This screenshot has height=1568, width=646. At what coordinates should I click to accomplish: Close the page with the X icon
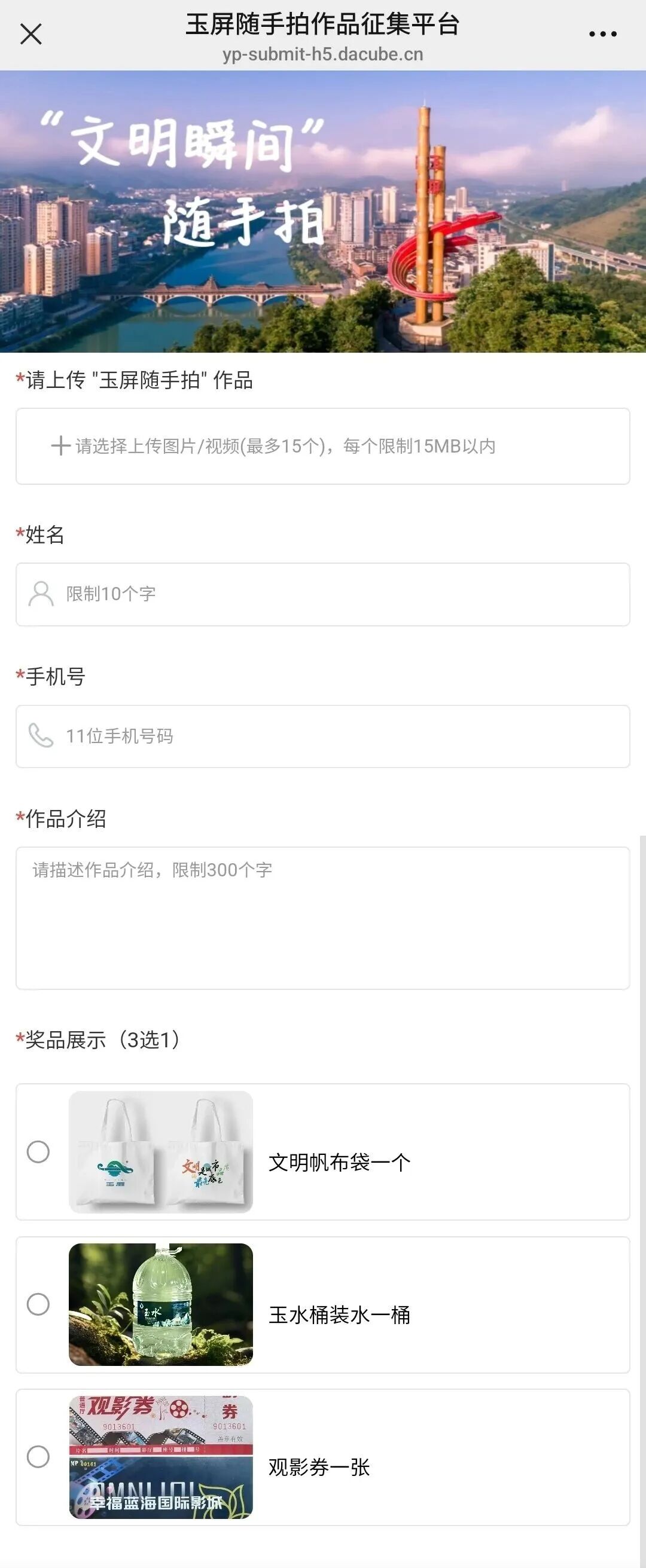(31, 34)
